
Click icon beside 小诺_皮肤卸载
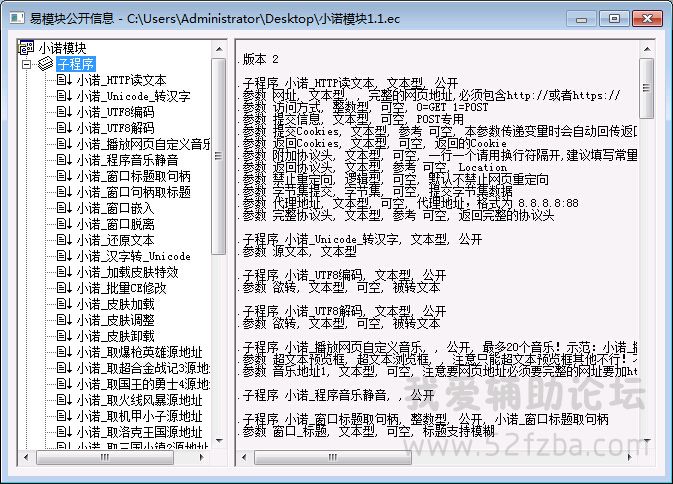tap(64, 336)
